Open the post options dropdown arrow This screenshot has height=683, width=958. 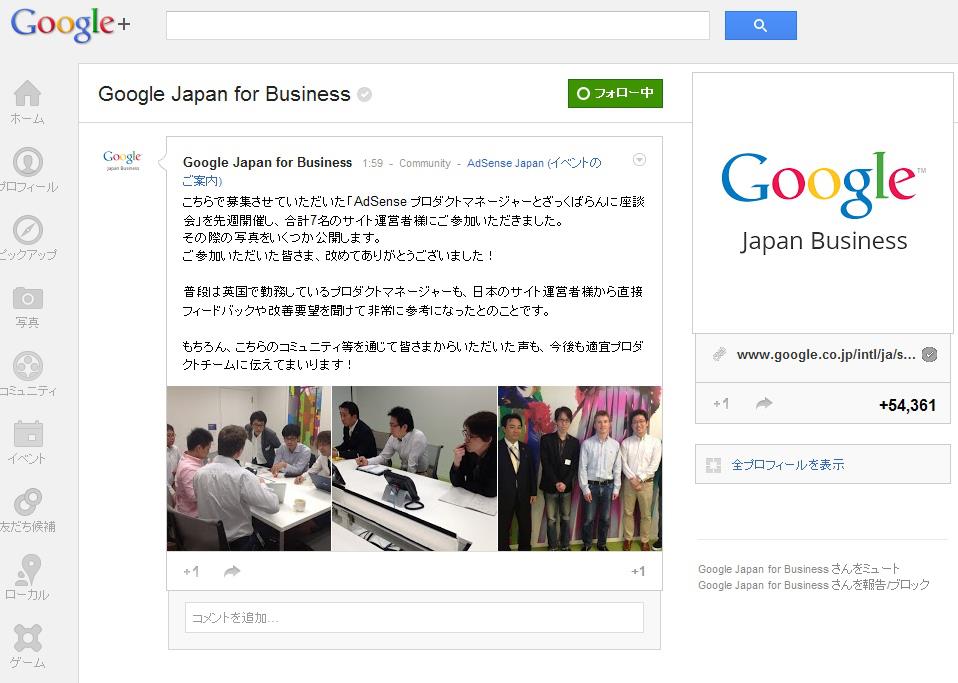639,160
